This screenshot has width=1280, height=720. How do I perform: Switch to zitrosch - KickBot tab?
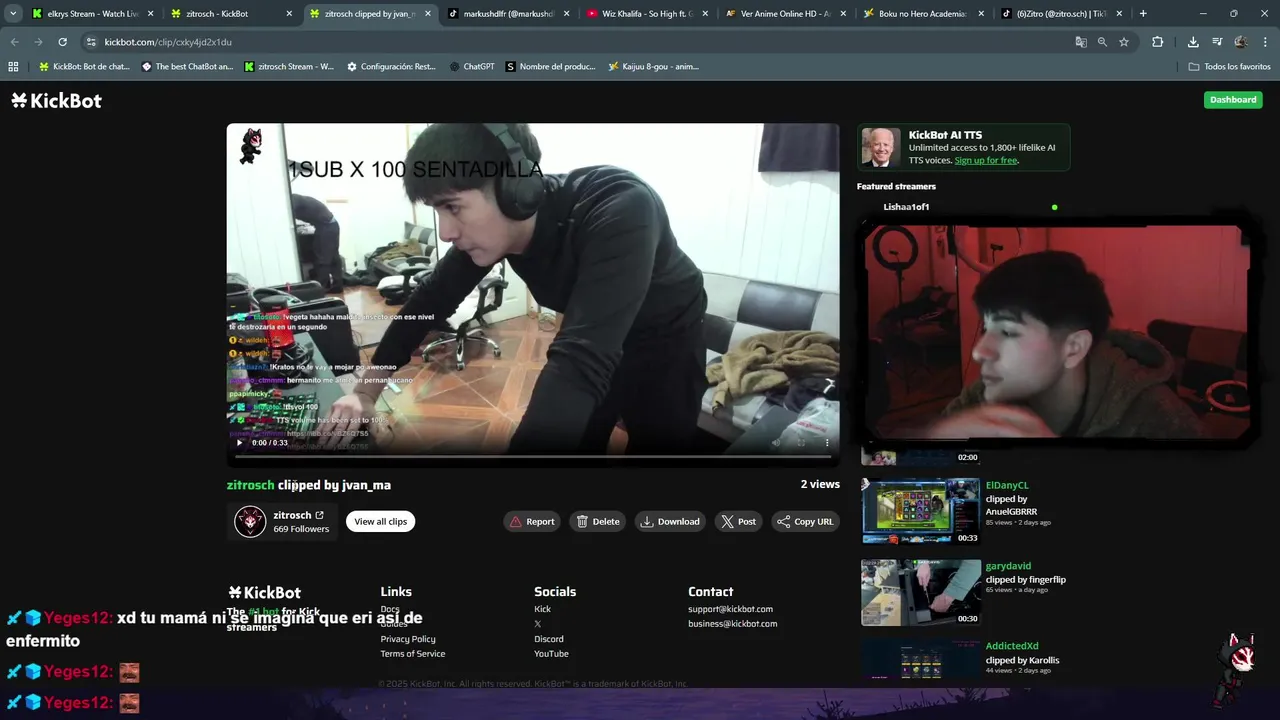[230, 14]
